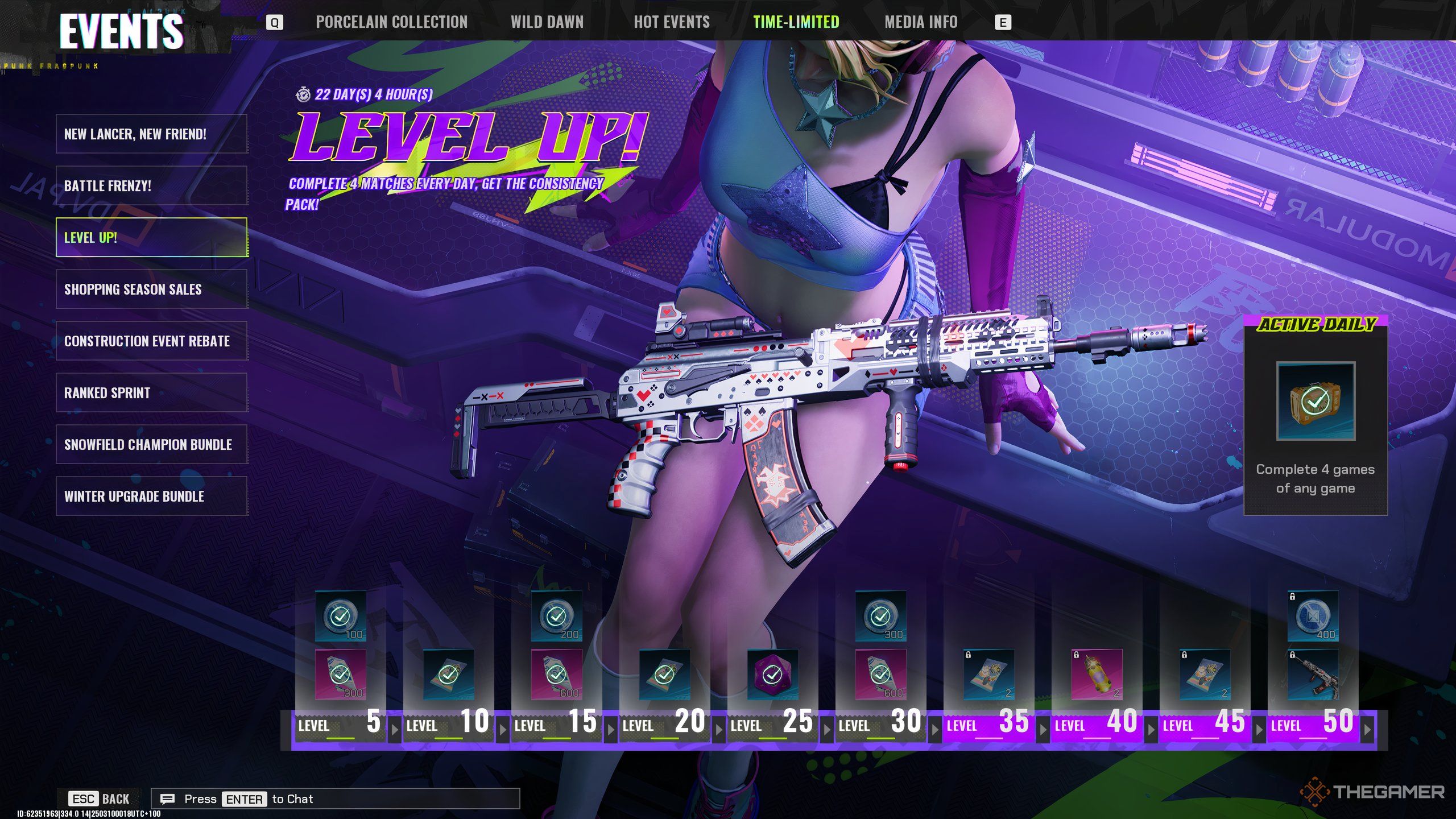The image size is (1456, 819).
Task: Click the Press ENTER to Chat field
Action: click(x=336, y=799)
